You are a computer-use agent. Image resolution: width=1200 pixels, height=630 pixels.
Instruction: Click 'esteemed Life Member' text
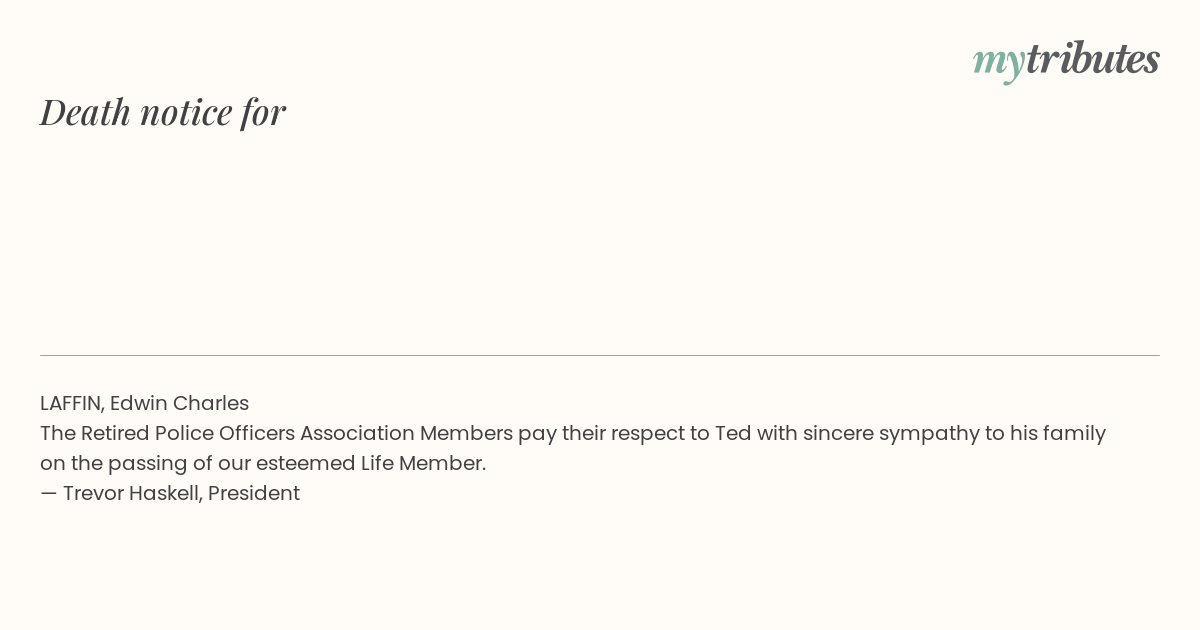coord(369,463)
